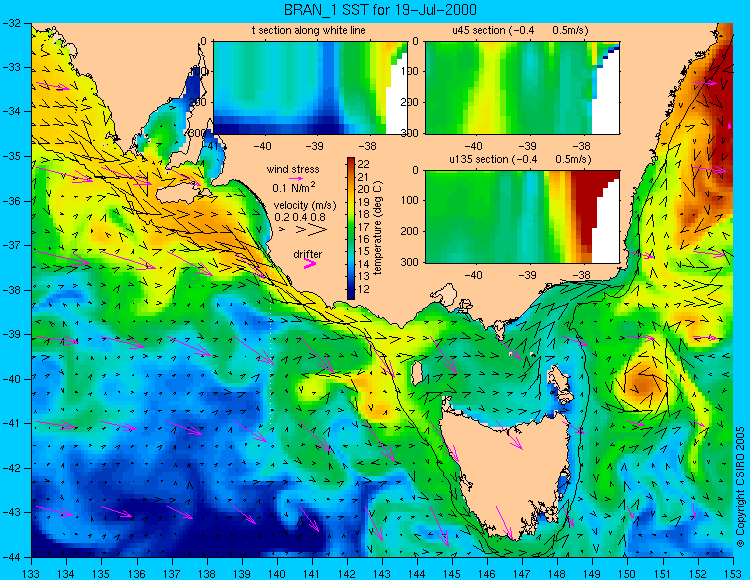Click the warm eddy east of Tasmania near 40S
The width and height of the screenshot is (750, 580).
click(x=640, y=384)
